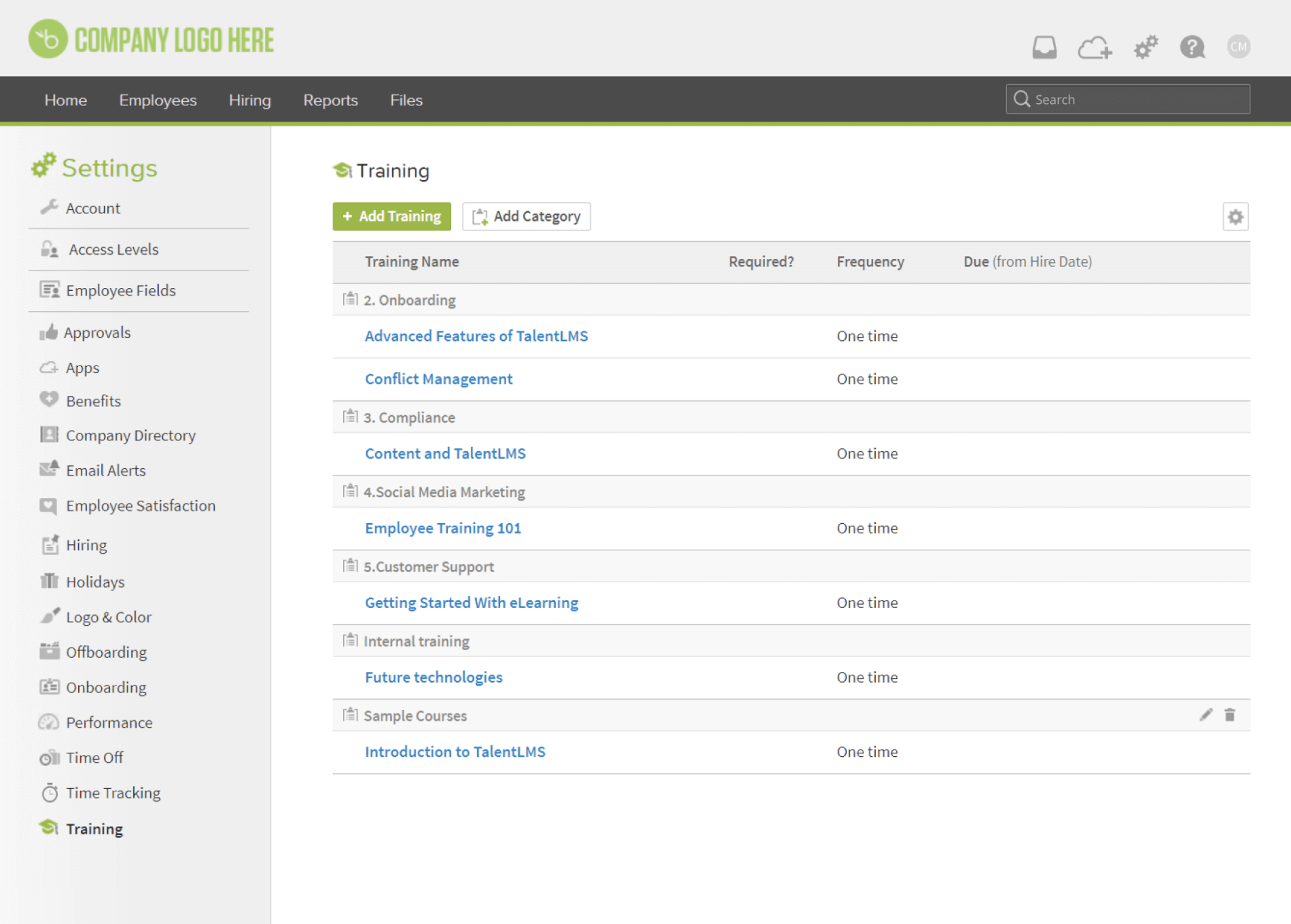Click the training table gear options icon

1235,217
